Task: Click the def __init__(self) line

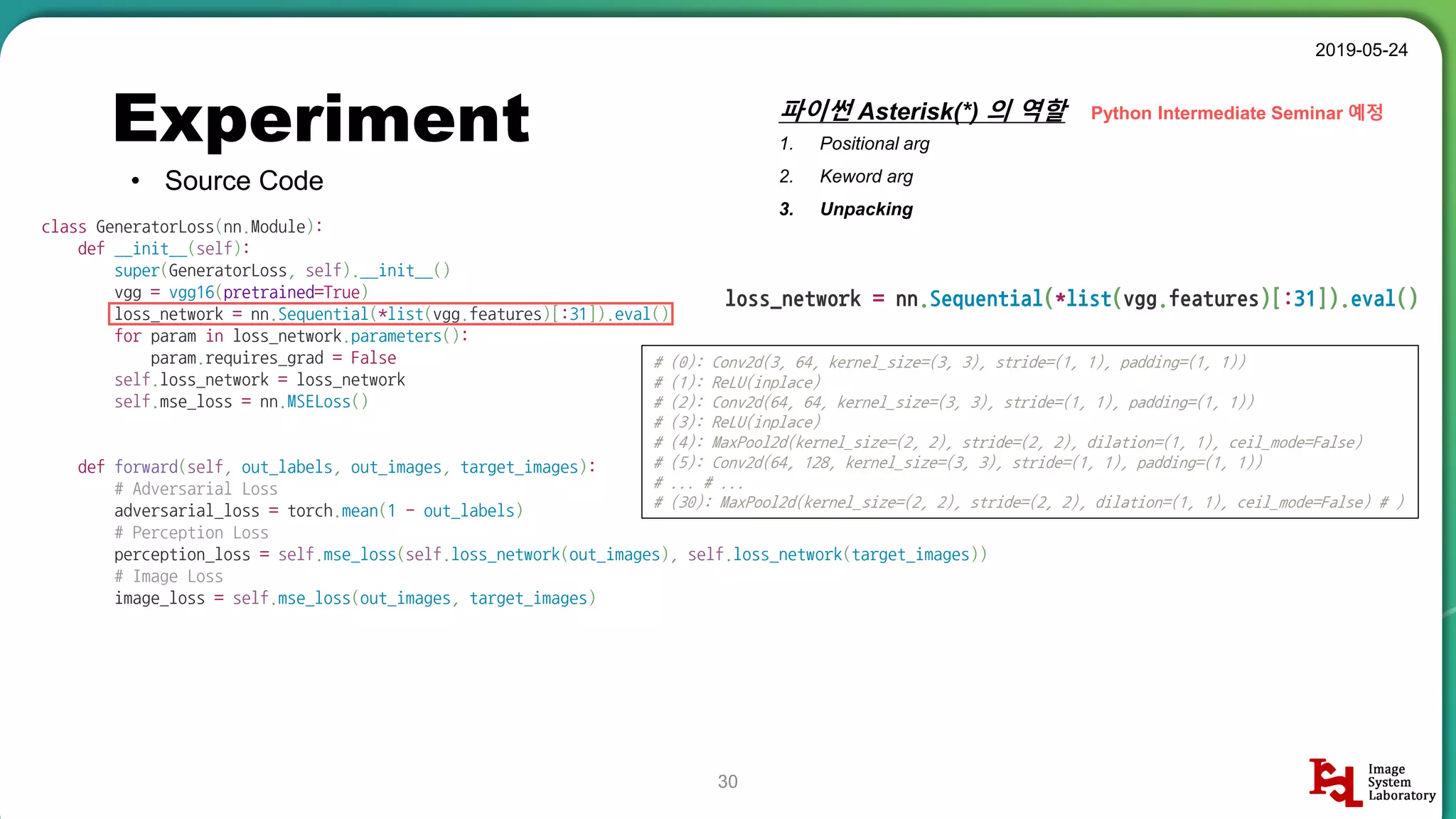Action: (x=164, y=248)
